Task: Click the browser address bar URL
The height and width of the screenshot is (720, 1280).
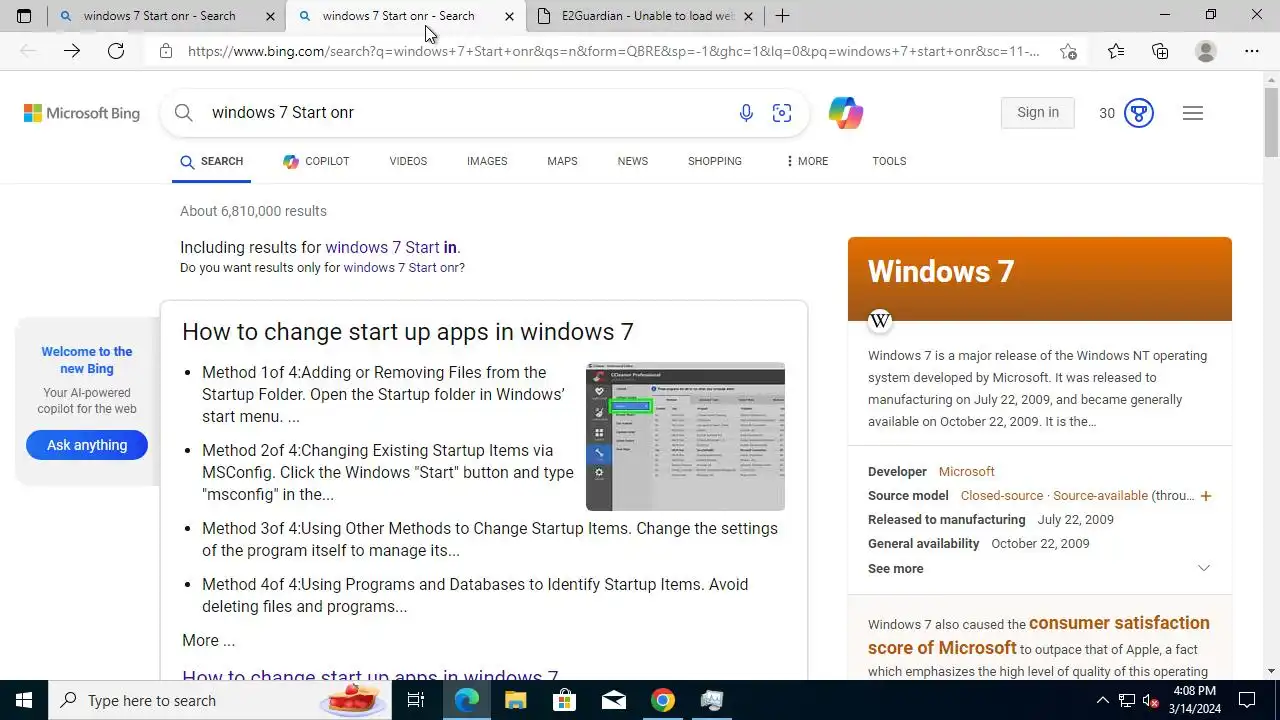Action: (x=613, y=51)
